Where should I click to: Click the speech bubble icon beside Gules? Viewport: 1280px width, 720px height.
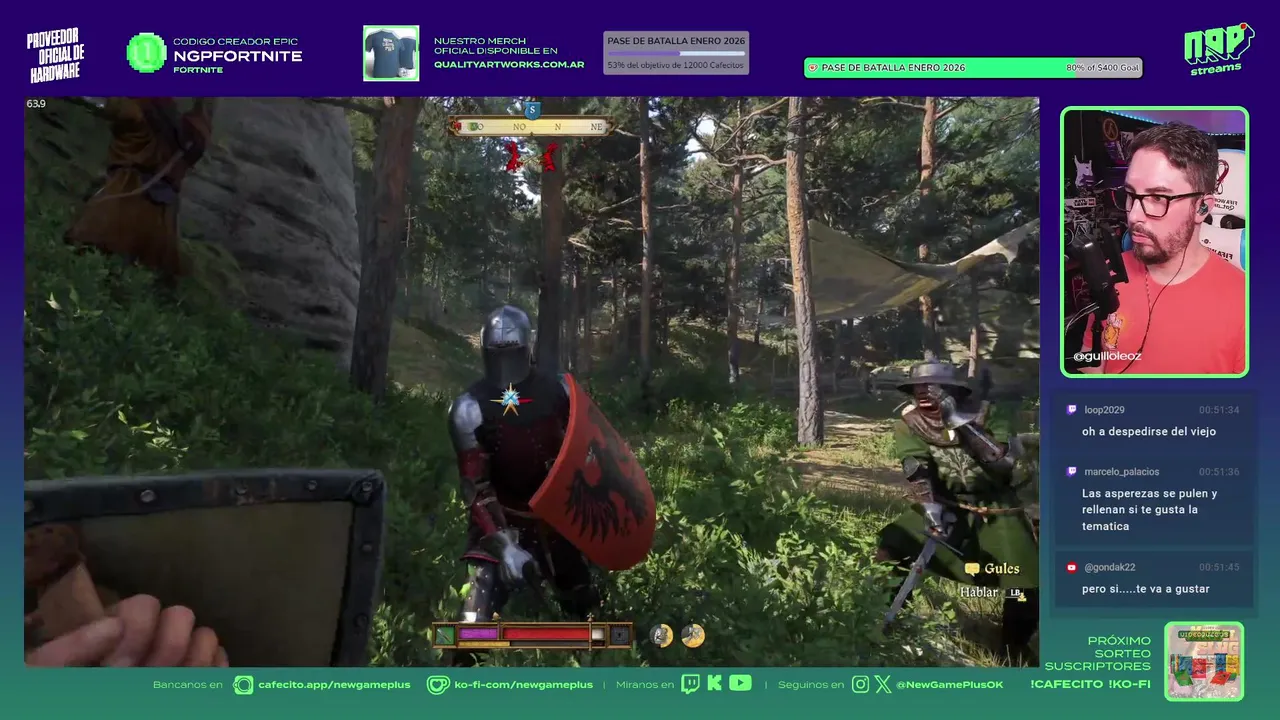click(971, 569)
